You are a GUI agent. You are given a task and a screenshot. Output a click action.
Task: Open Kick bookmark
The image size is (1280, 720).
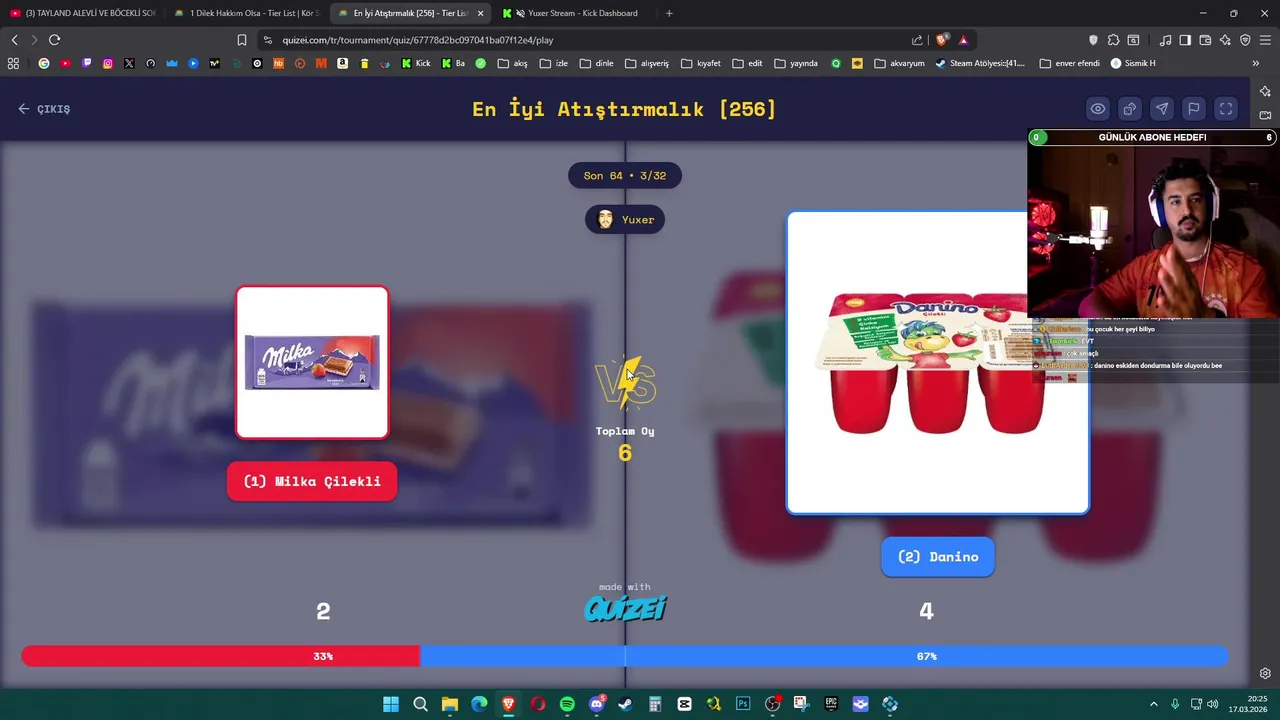(416, 63)
